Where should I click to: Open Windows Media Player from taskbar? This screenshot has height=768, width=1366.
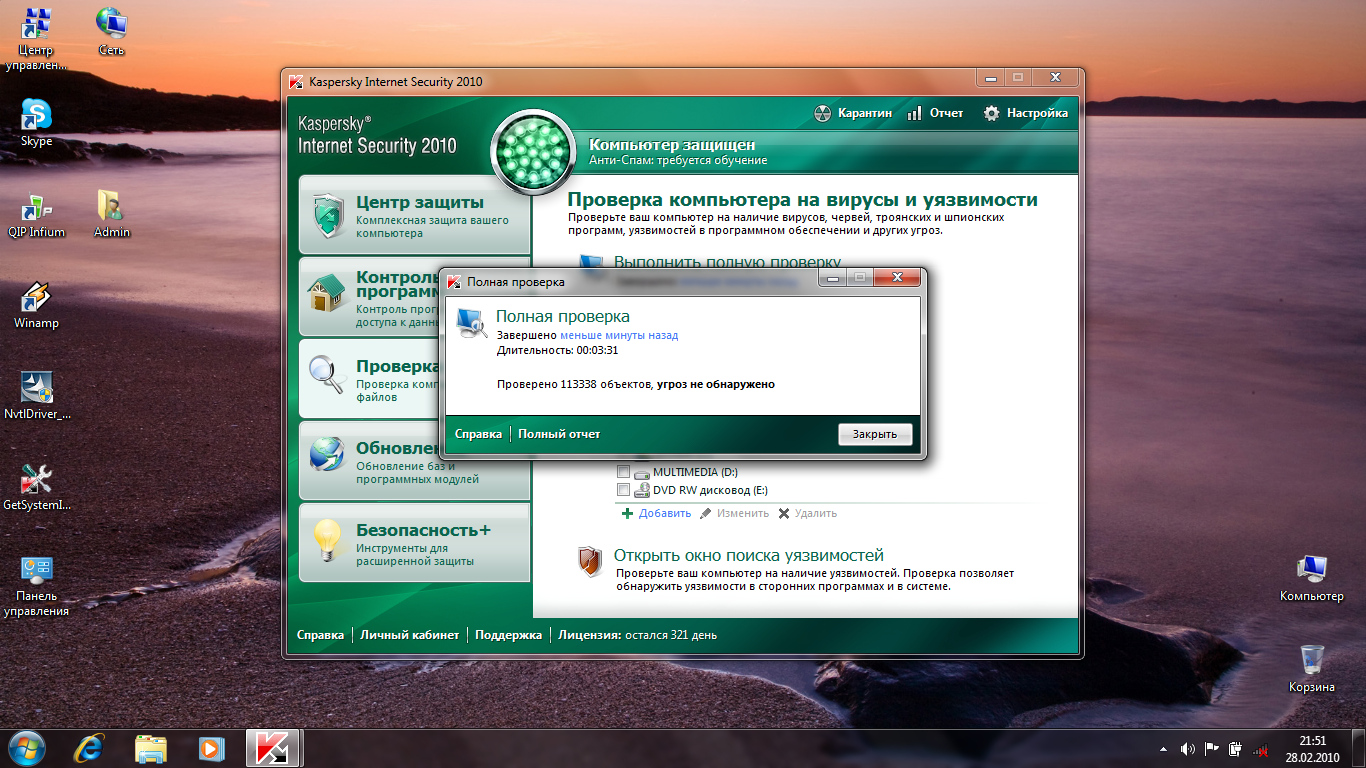click(x=211, y=748)
